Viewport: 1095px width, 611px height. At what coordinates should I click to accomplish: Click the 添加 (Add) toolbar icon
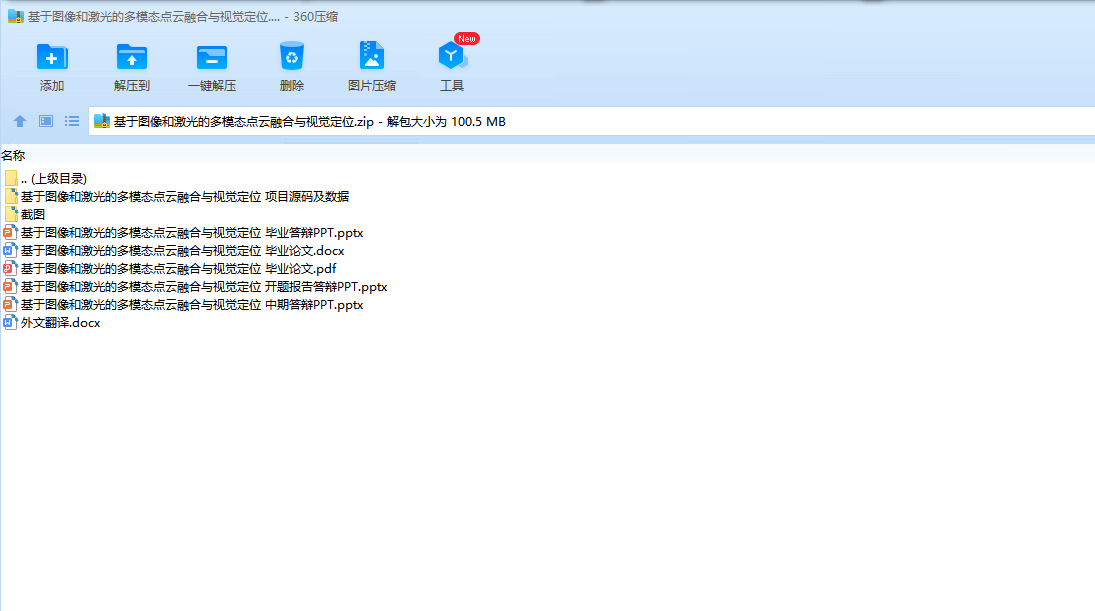(52, 57)
